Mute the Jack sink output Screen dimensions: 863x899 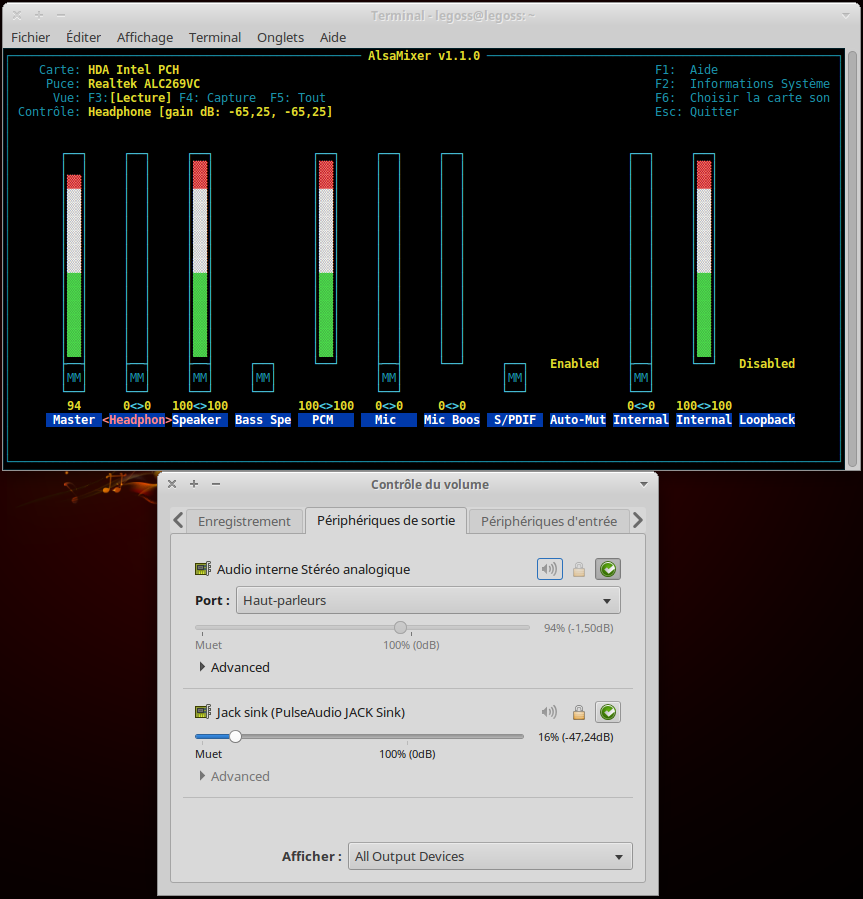pyautogui.click(x=549, y=712)
